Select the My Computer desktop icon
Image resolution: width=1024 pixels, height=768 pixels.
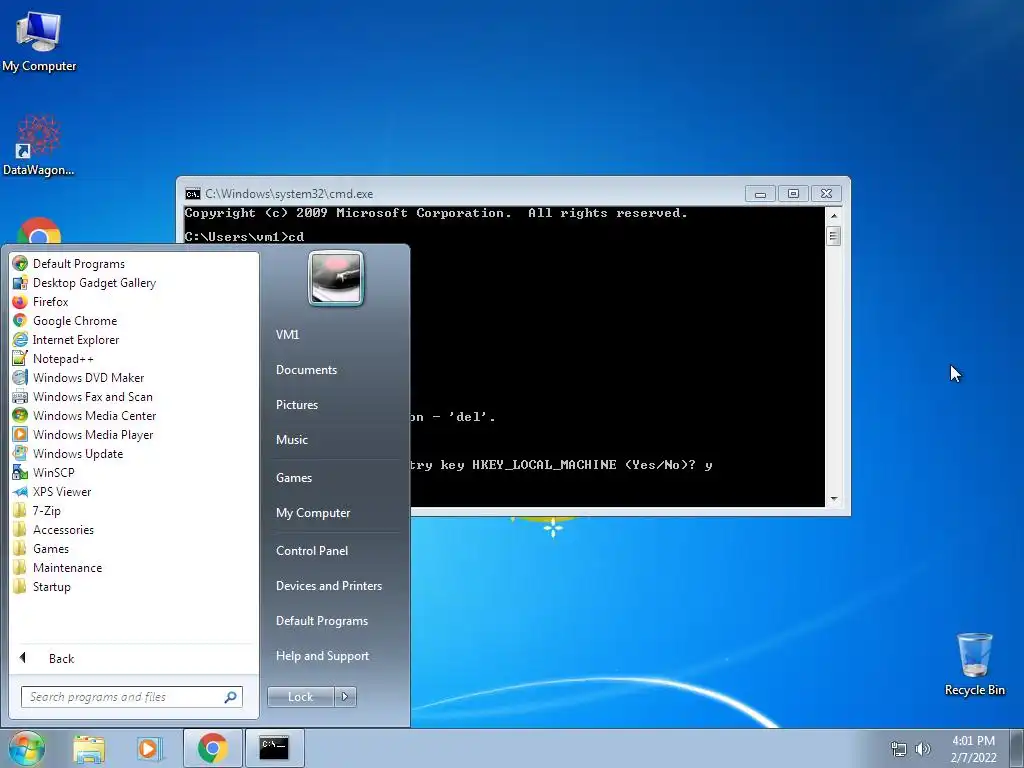[x=39, y=41]
